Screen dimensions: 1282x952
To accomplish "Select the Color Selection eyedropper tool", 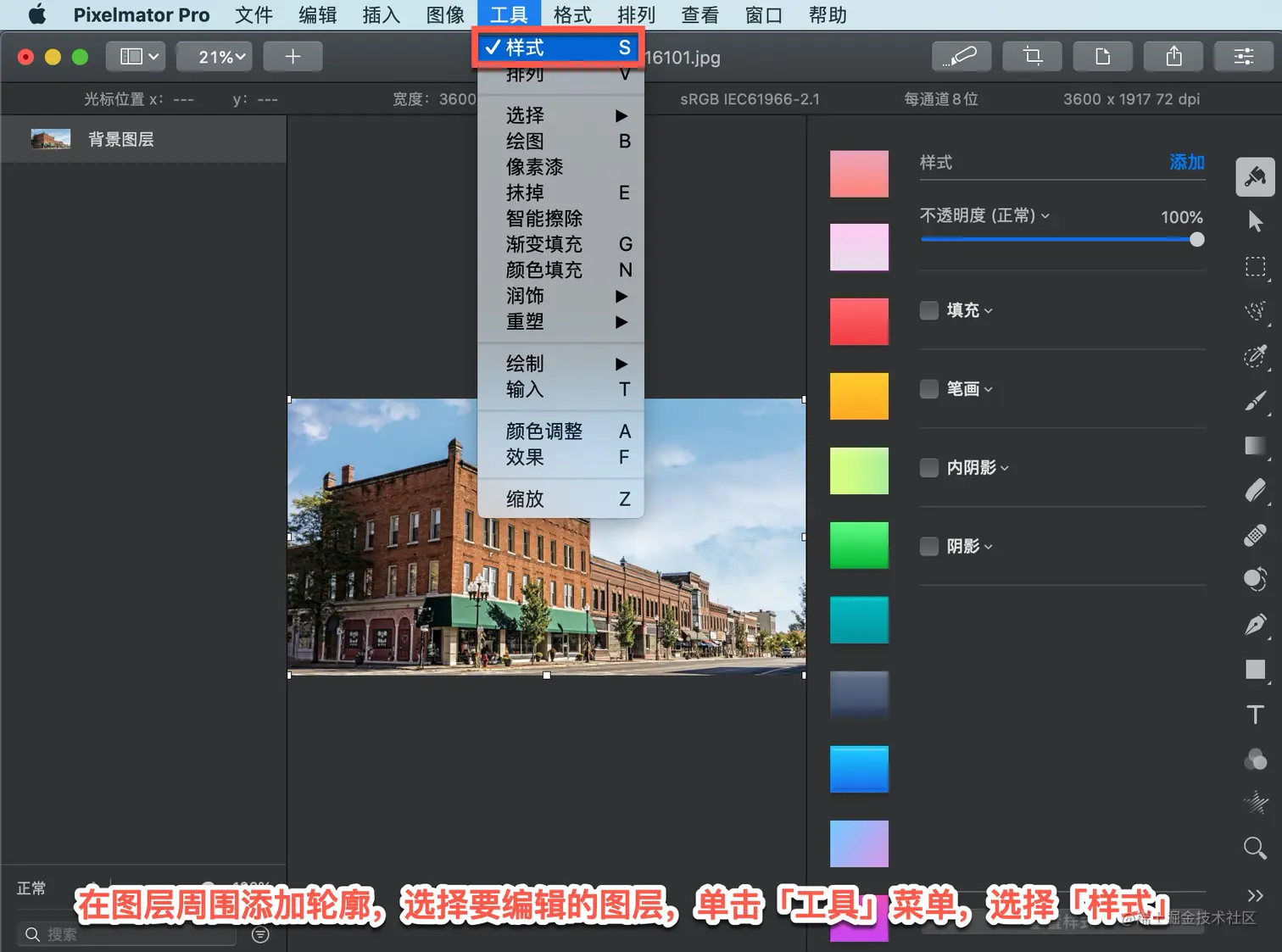I will pos(1256,356).
